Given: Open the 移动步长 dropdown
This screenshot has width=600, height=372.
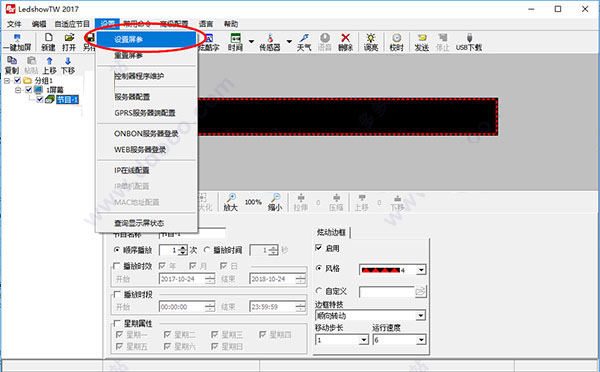Looking at the screenshot, I should click(364, 339).
